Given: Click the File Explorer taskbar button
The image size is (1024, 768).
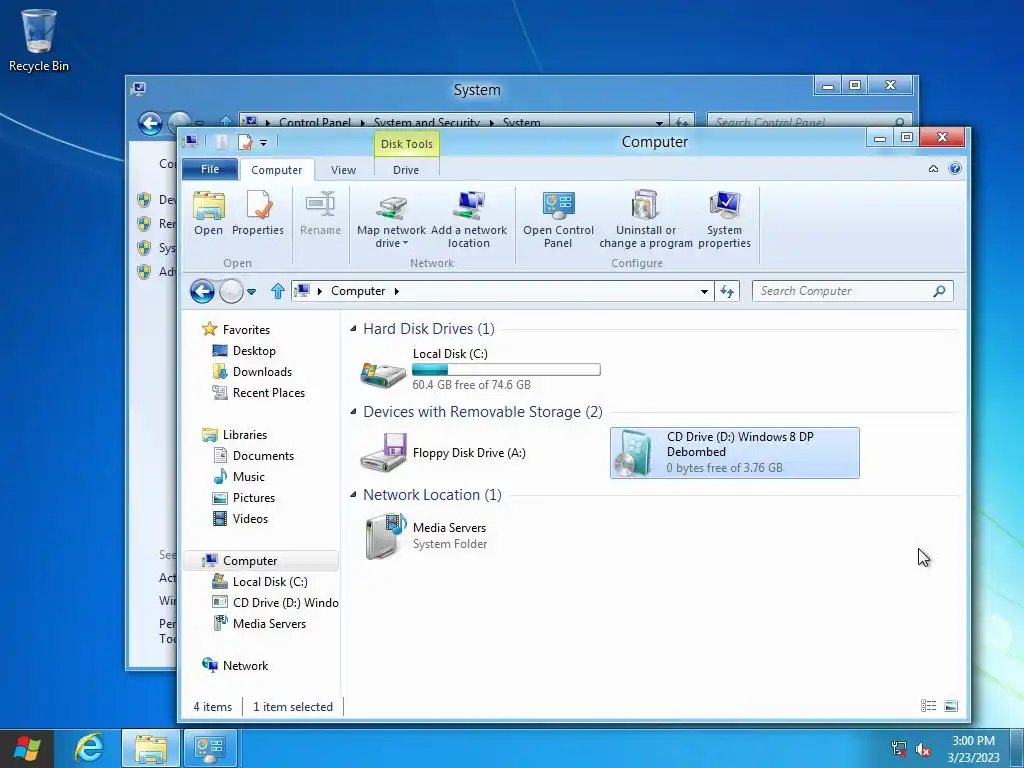Looking at the screenshot, I should point(151,748).
